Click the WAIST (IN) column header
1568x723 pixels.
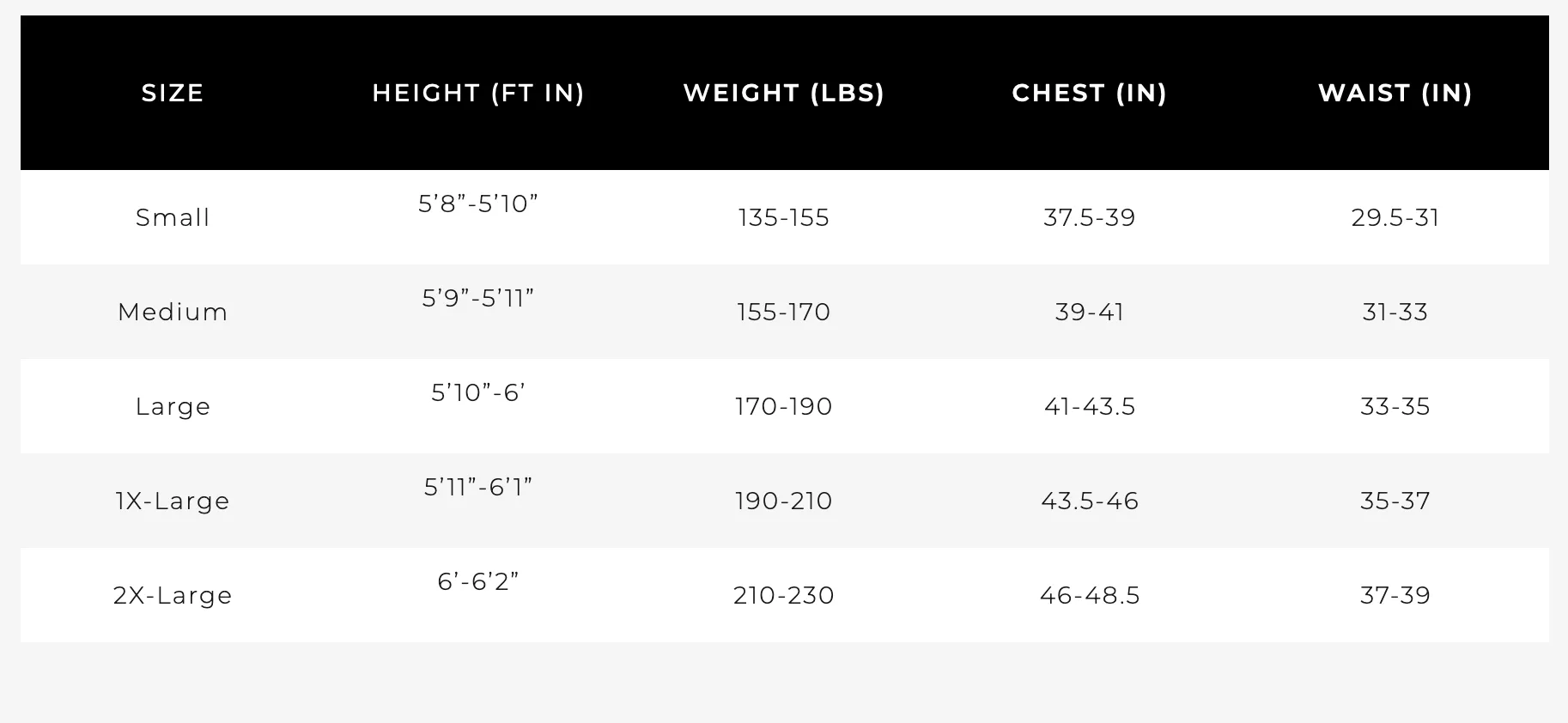[1395, 93]
